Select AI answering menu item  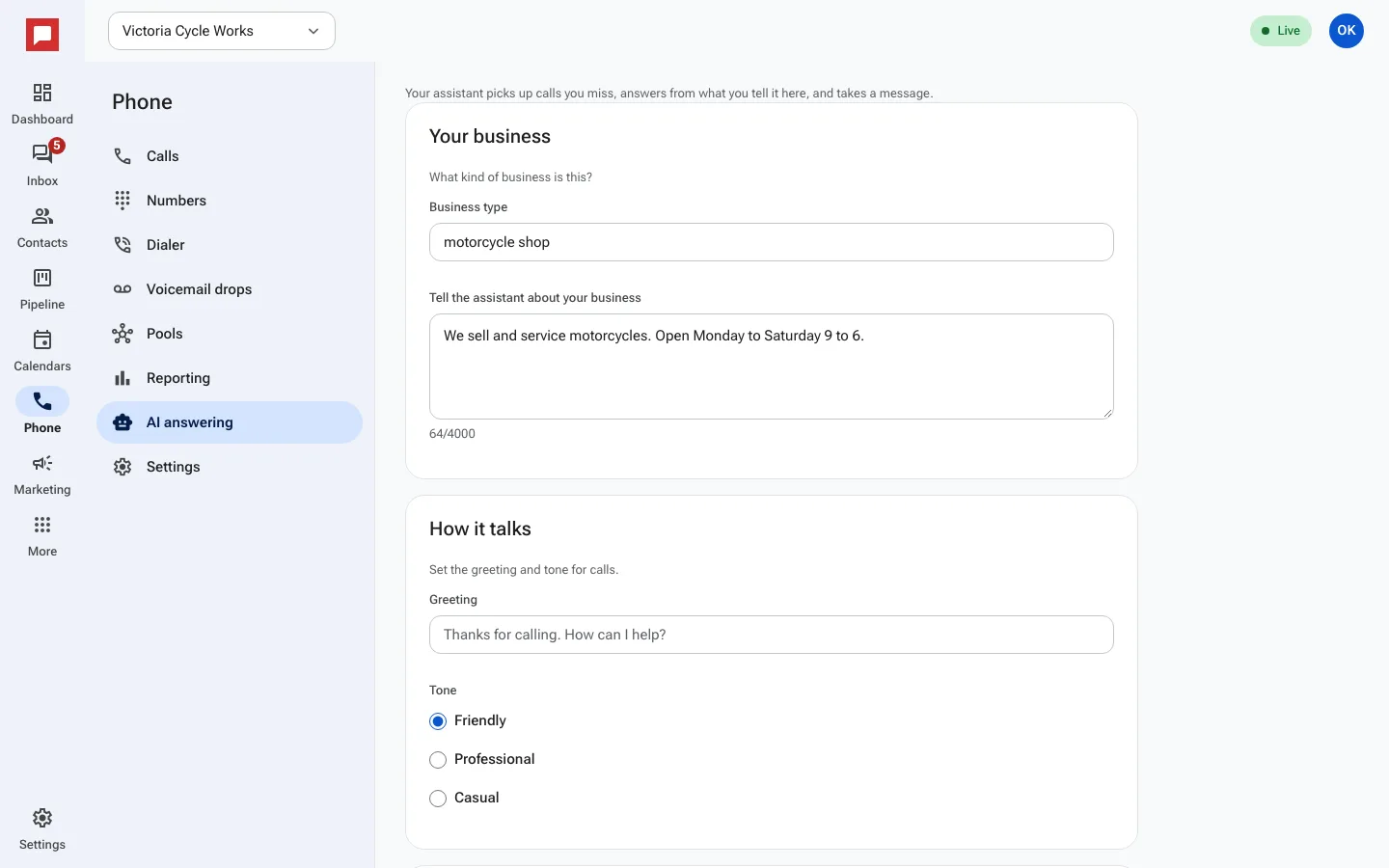coord(230,422)
